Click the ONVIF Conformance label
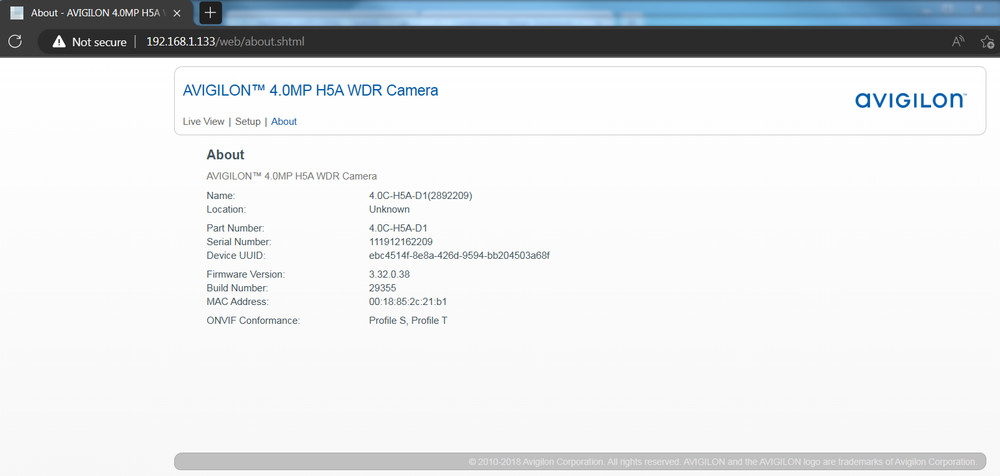Viewport: 1000px width, 476px height. pos(253,320)
